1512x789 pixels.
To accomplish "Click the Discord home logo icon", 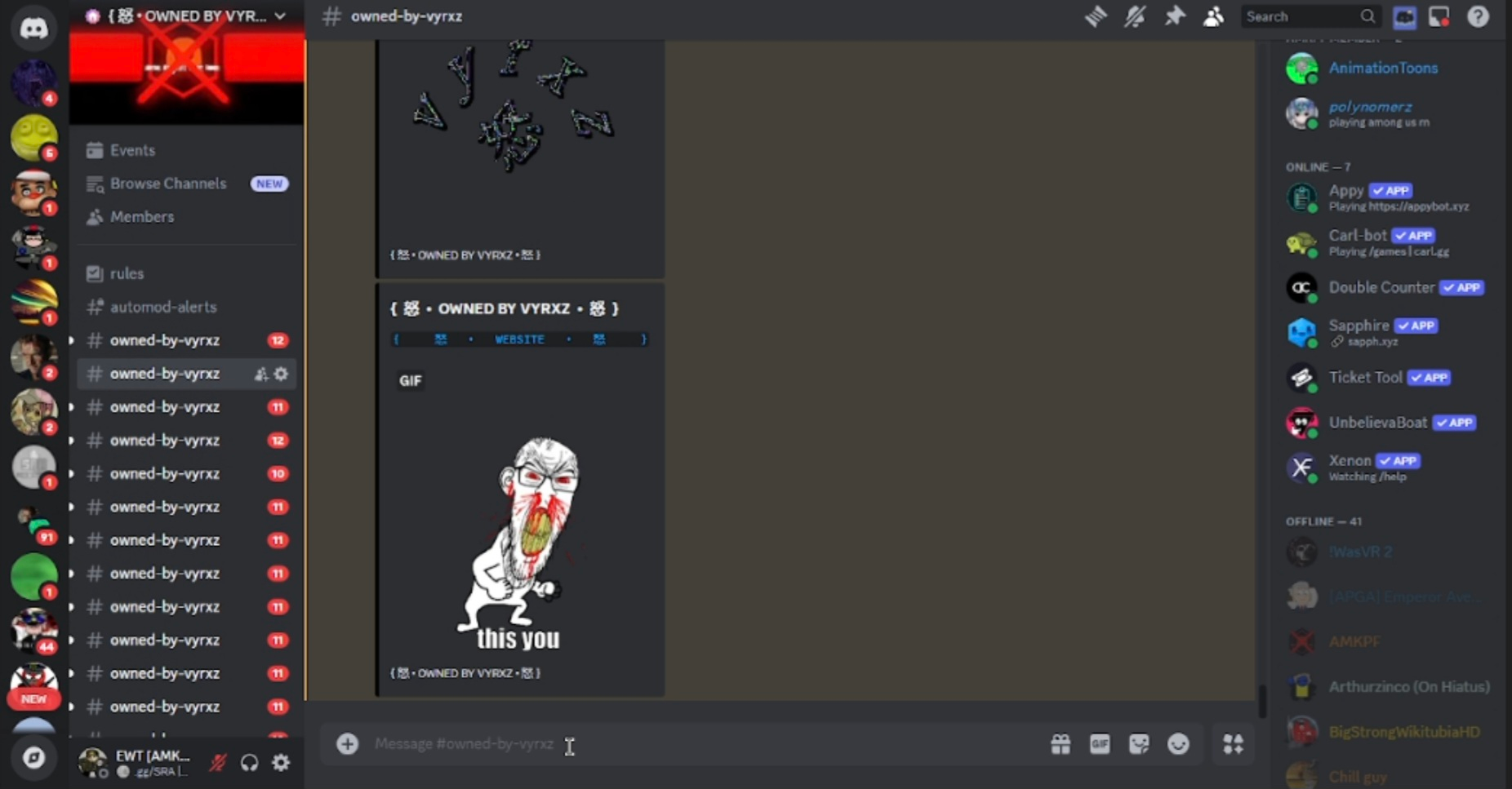I will pyautogui.click(x=33, y=29).
